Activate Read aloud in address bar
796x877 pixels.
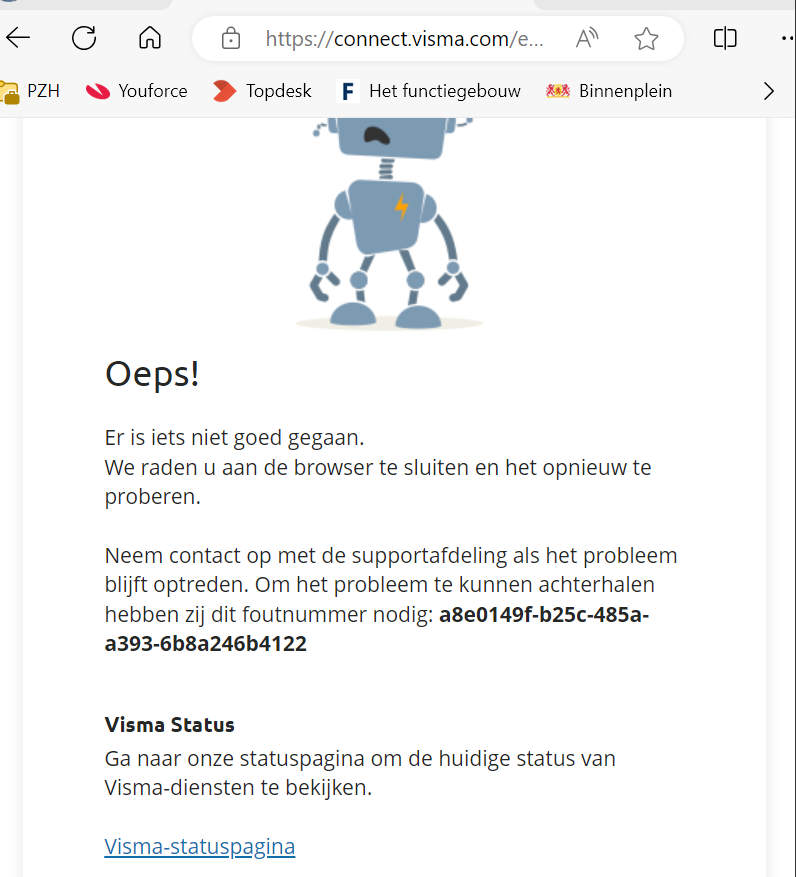point(587,39)
